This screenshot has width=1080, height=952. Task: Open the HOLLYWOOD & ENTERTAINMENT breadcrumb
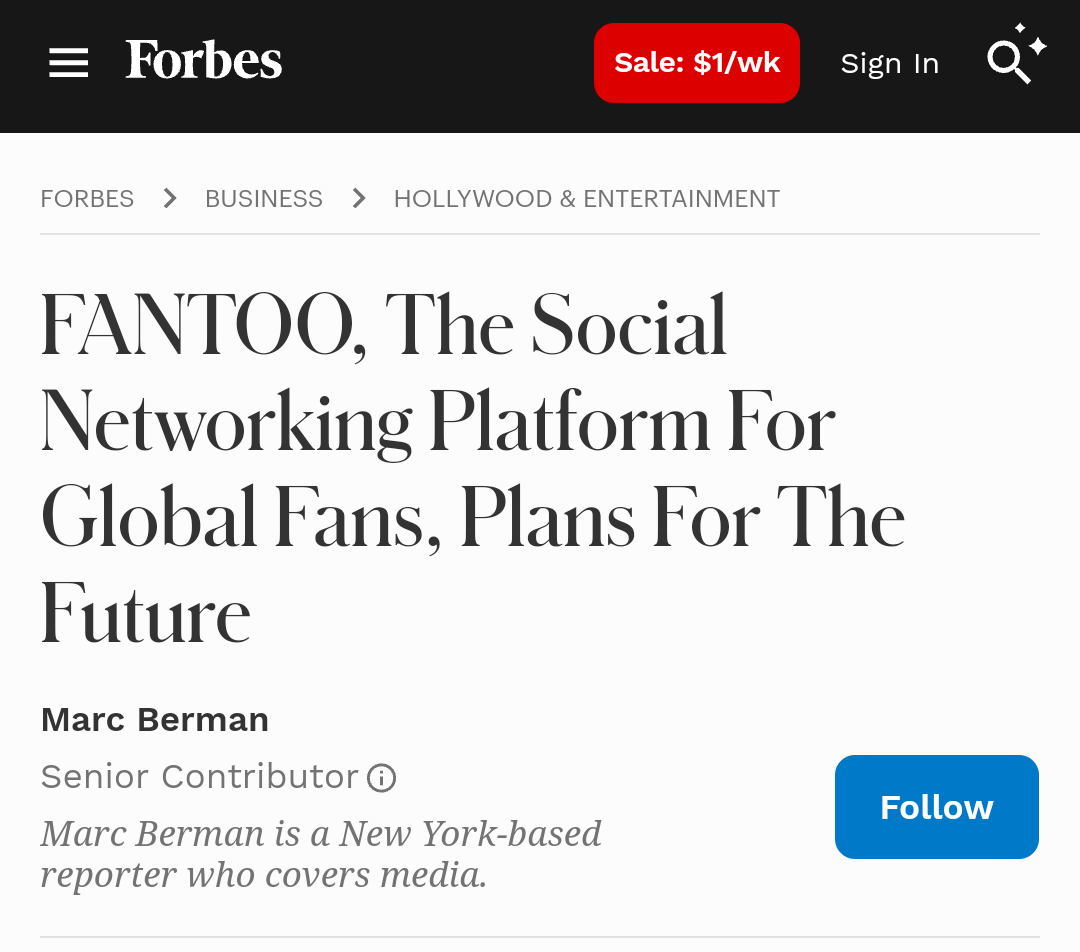coord(587,198)
